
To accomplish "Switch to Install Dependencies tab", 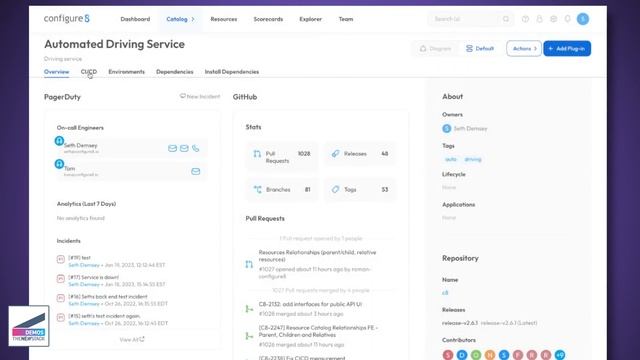I will [232, 72].
